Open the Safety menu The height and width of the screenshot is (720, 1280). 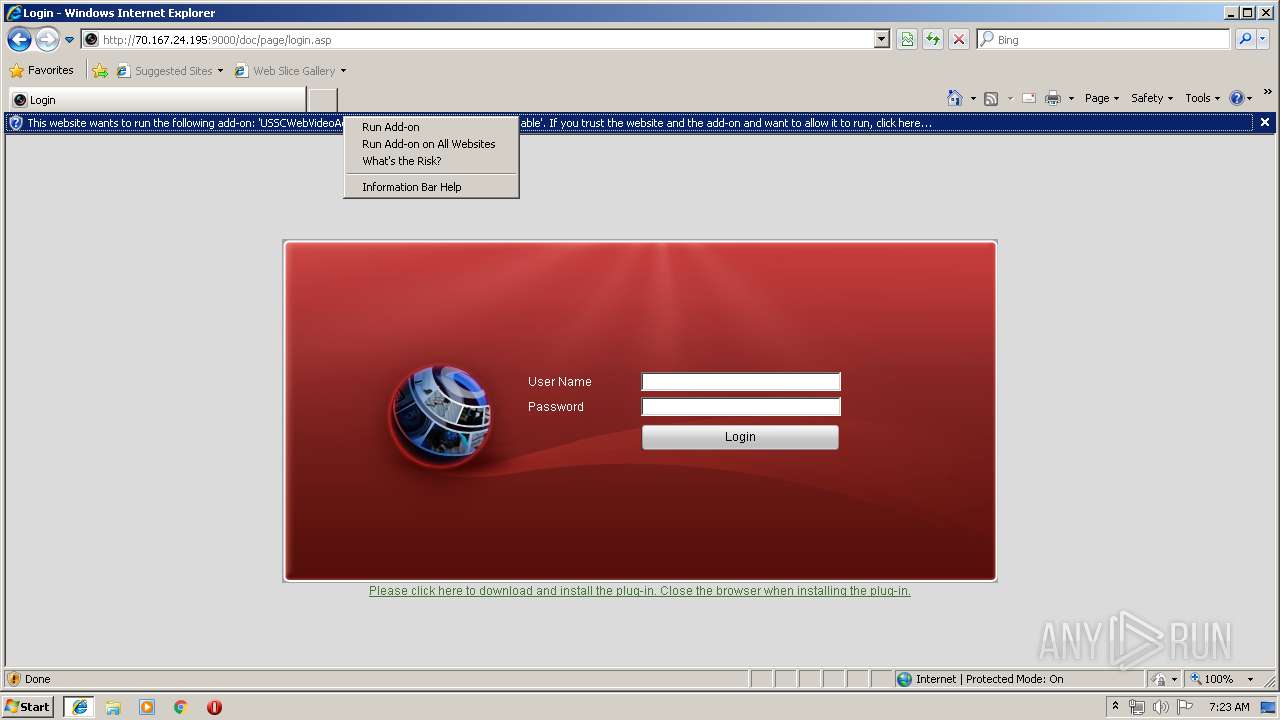point(1152,98)
